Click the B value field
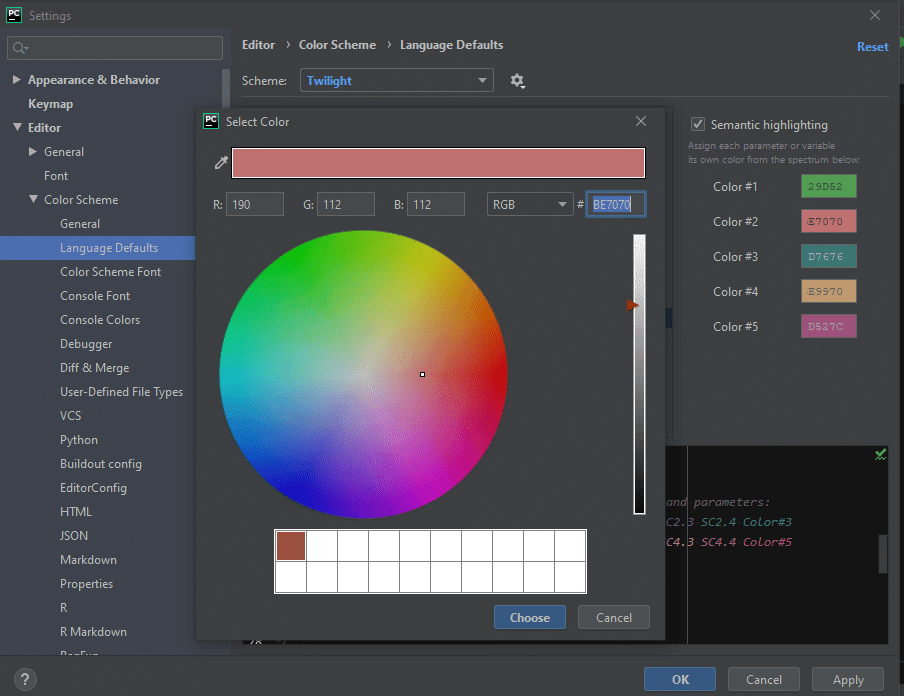The width and height of the screenshot is (904, 696). (x=436, y=204)
